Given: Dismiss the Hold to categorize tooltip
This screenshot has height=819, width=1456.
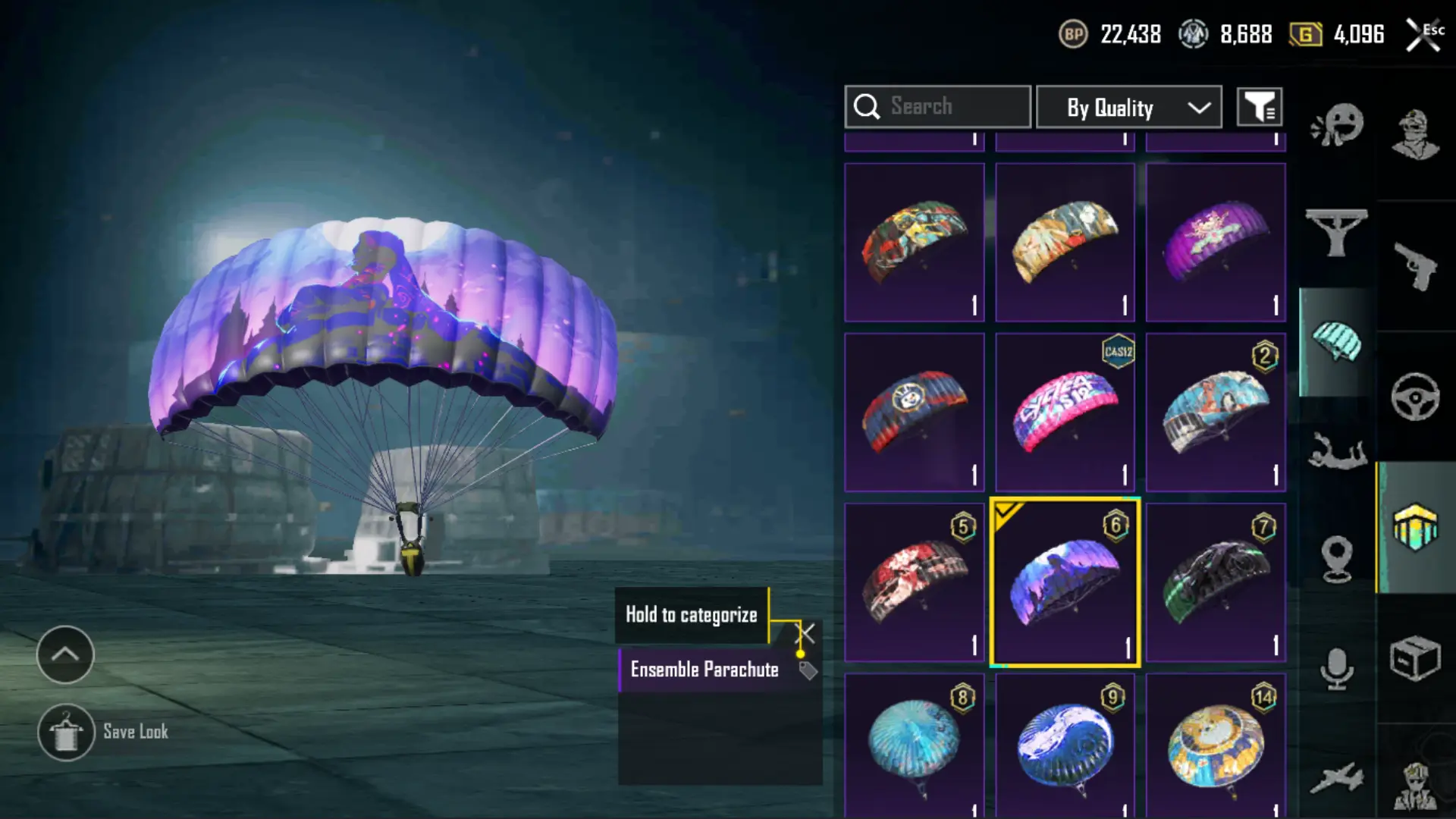Looking at the screenshot, I should (x=805, y=633).
